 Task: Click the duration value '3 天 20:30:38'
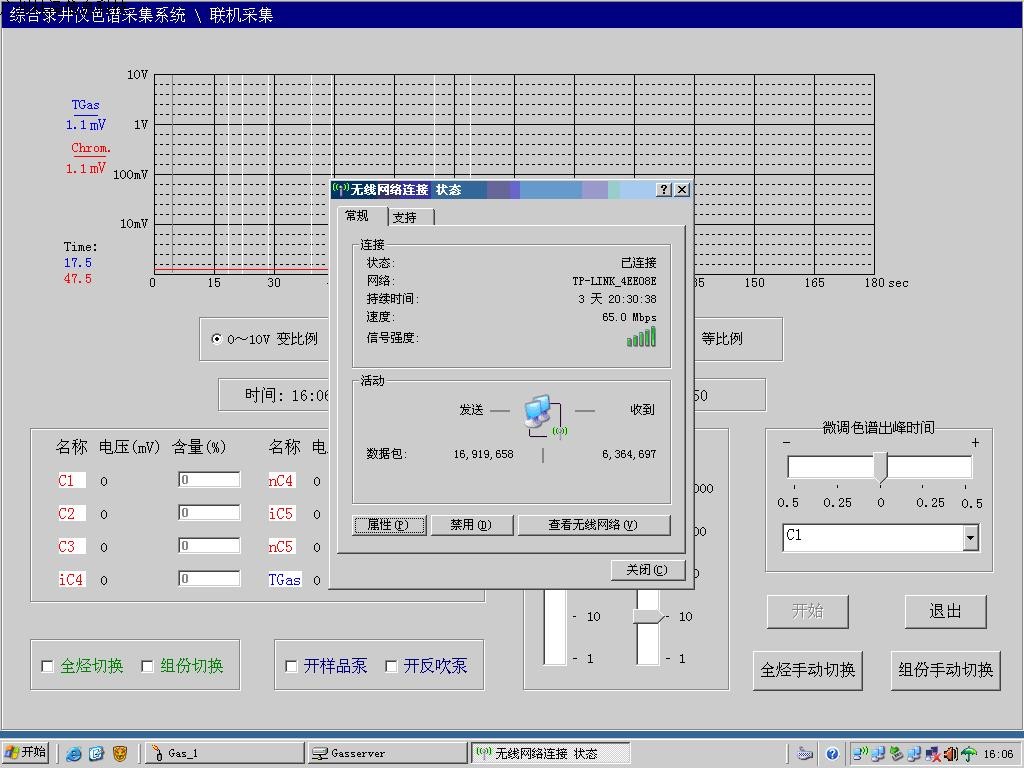pos(617,299)
